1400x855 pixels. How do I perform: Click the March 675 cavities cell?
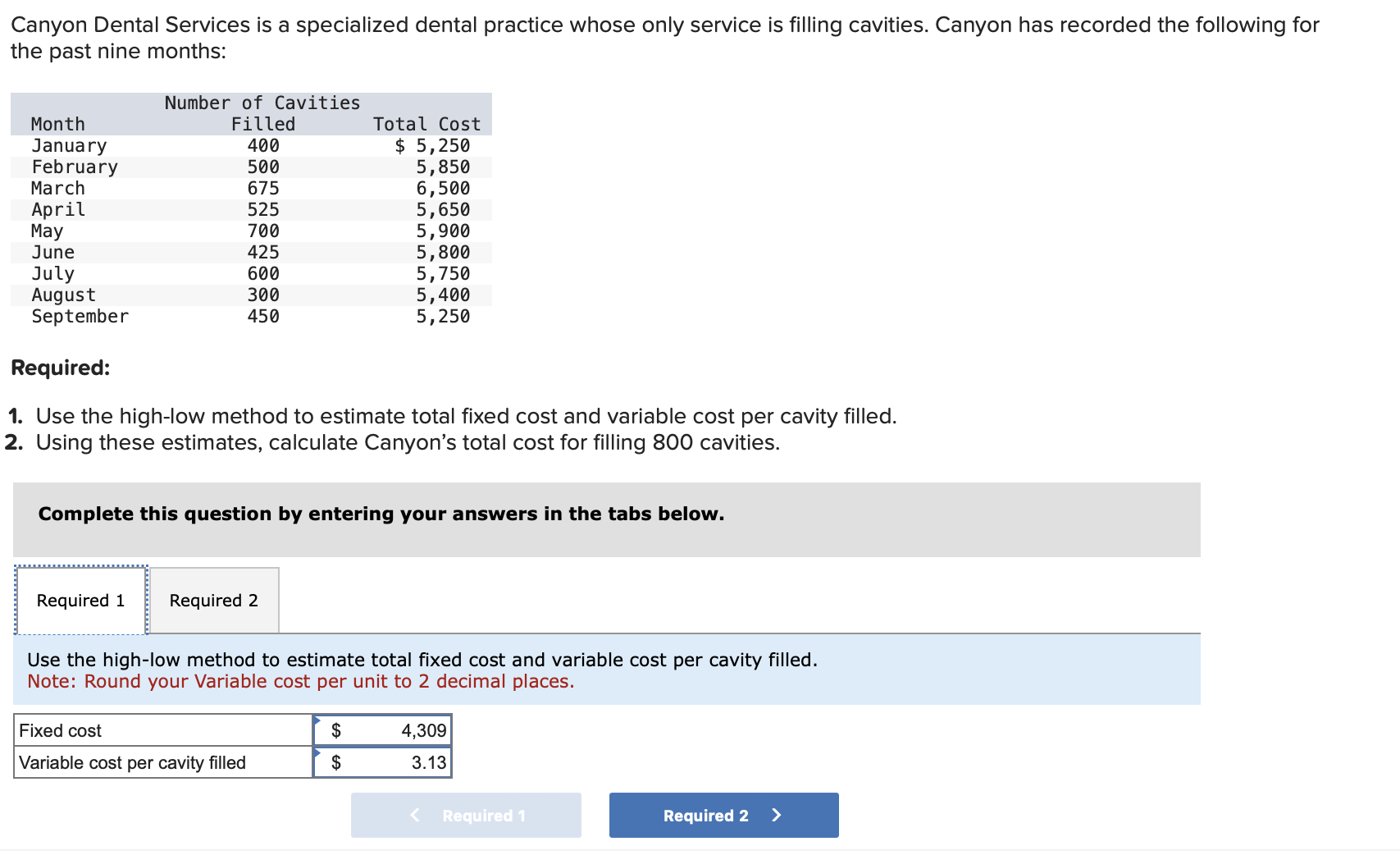264,188
